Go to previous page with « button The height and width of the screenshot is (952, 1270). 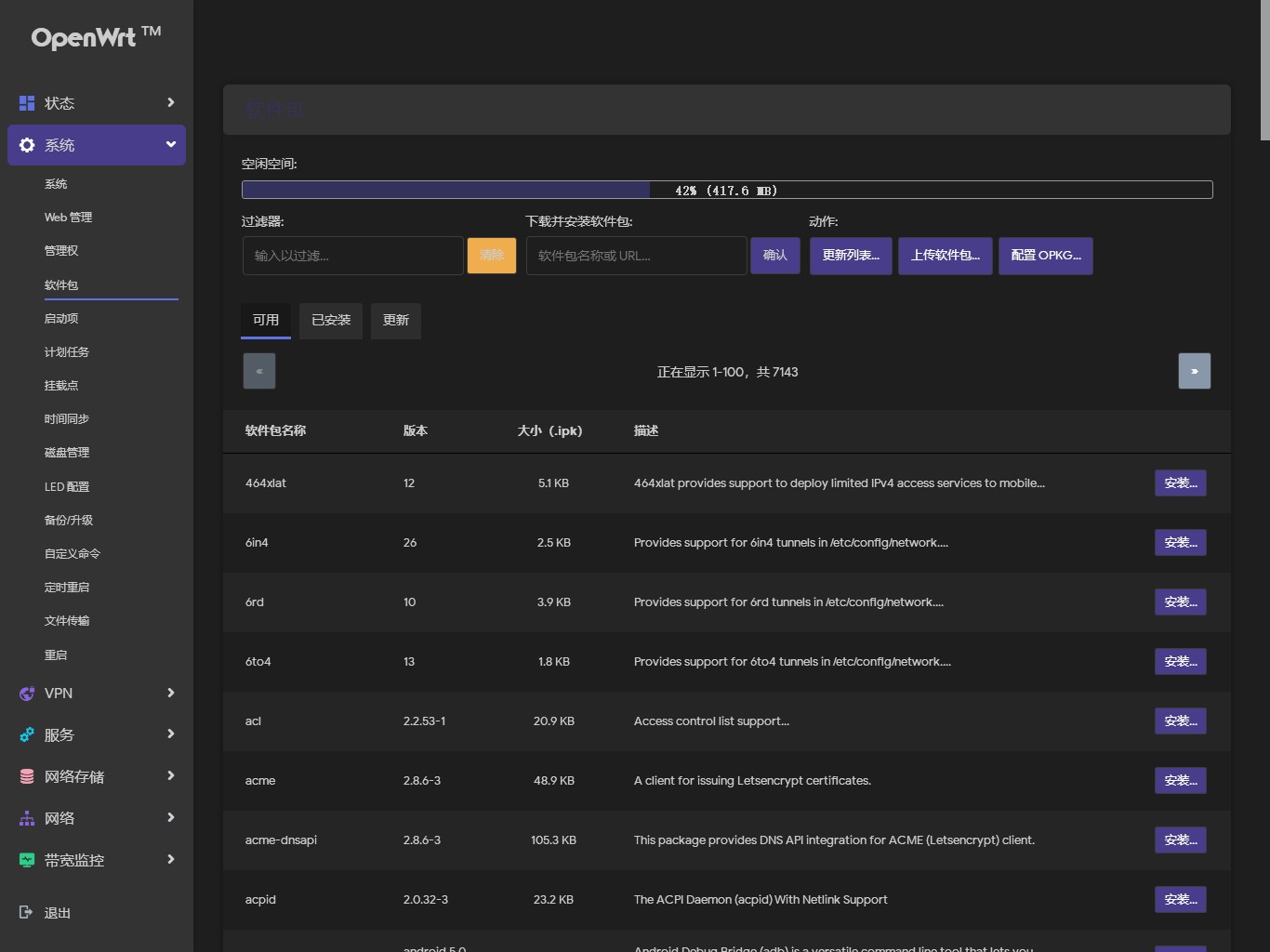click(x=259, y=371)
